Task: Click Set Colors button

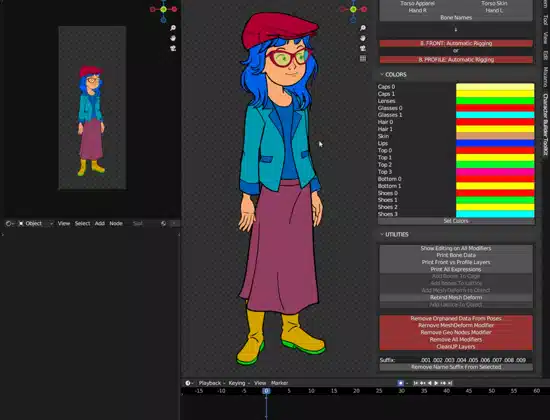Action: [456, 221]
